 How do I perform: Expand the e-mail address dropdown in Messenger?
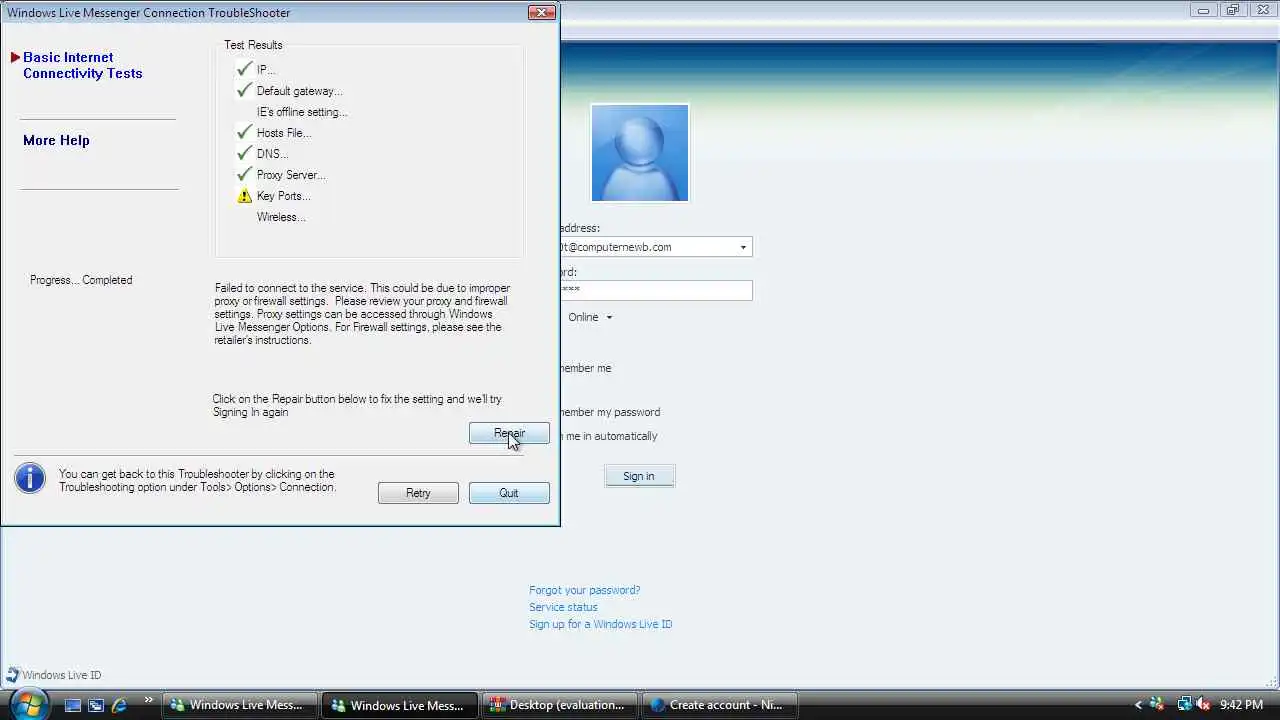743,247
